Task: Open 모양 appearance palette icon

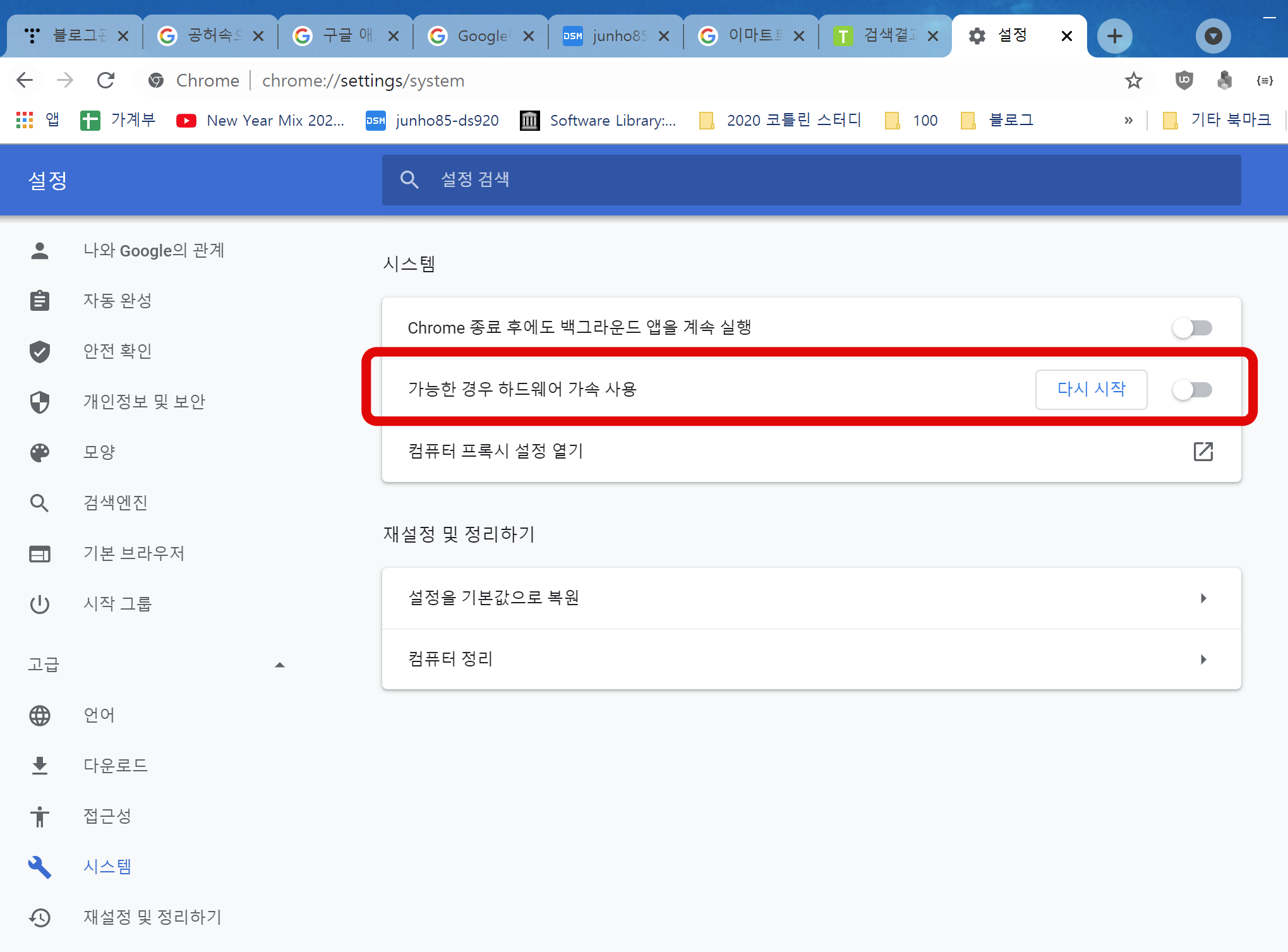Action: 40,452
